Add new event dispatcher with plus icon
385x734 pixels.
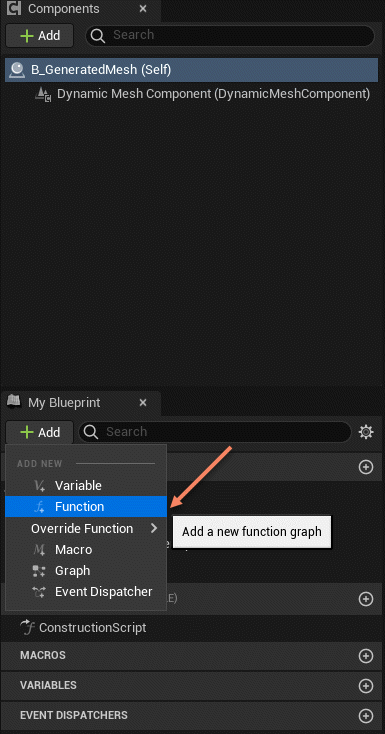366,716
